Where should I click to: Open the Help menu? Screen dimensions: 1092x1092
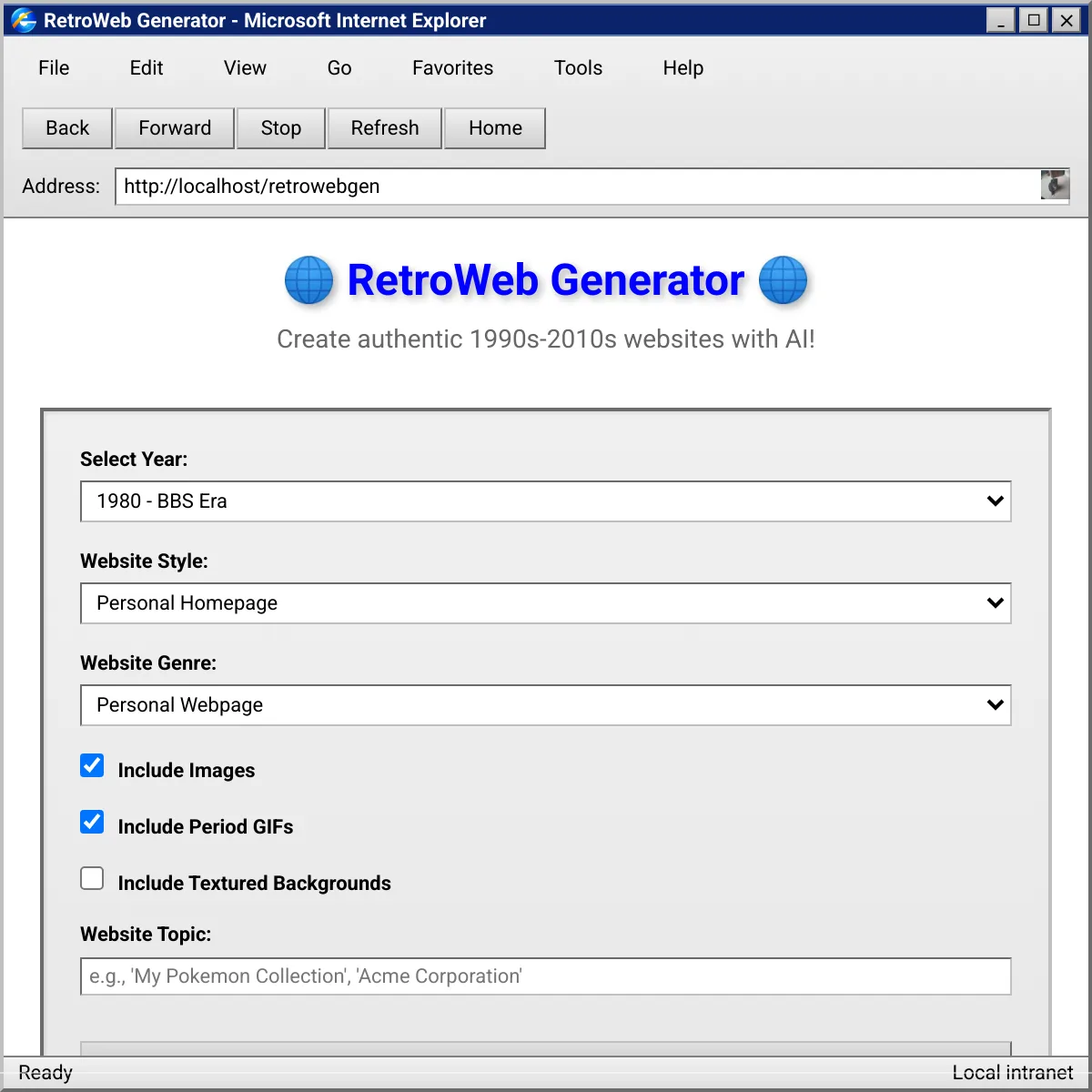tap(682, 68)
